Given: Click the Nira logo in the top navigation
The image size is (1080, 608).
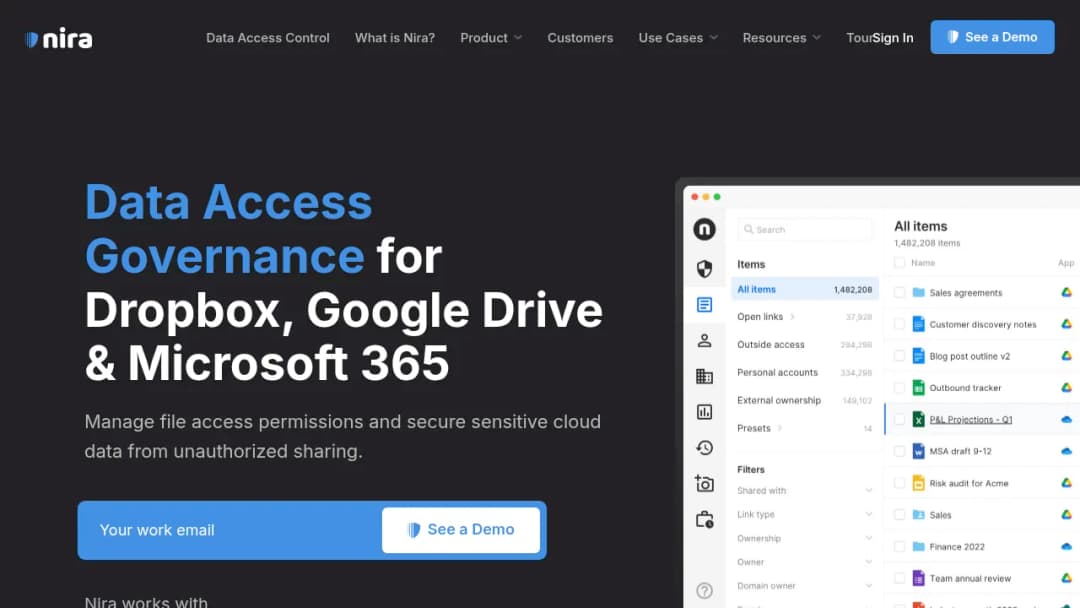Looking at the screenshot, I should click(59, 39).
